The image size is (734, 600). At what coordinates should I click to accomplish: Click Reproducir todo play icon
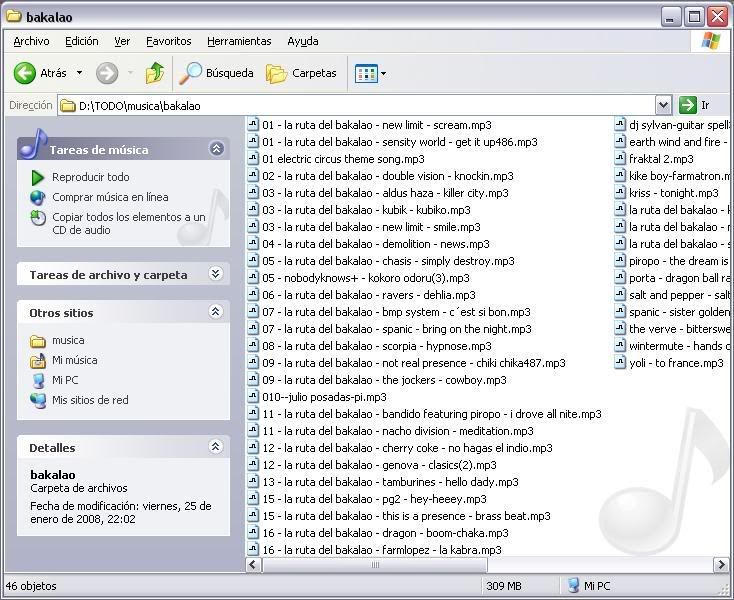[x=37, y=177]
